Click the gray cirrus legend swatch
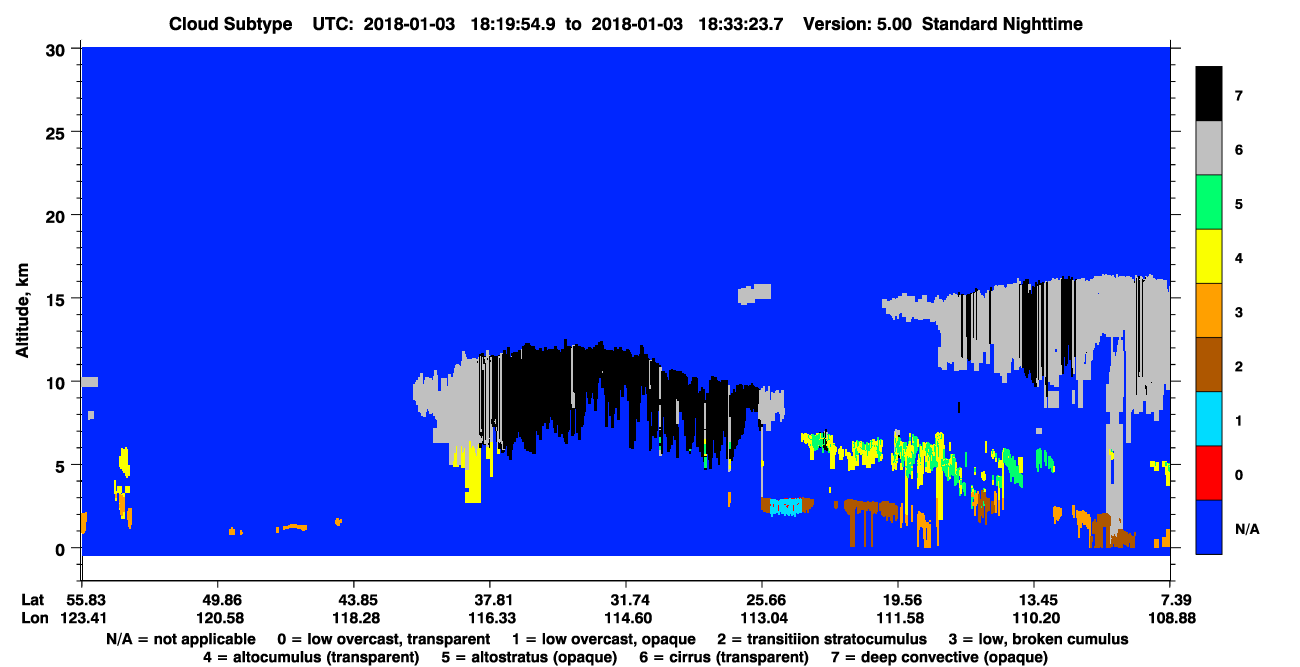The image size is (1300, 667). [x=1209, y=149]
